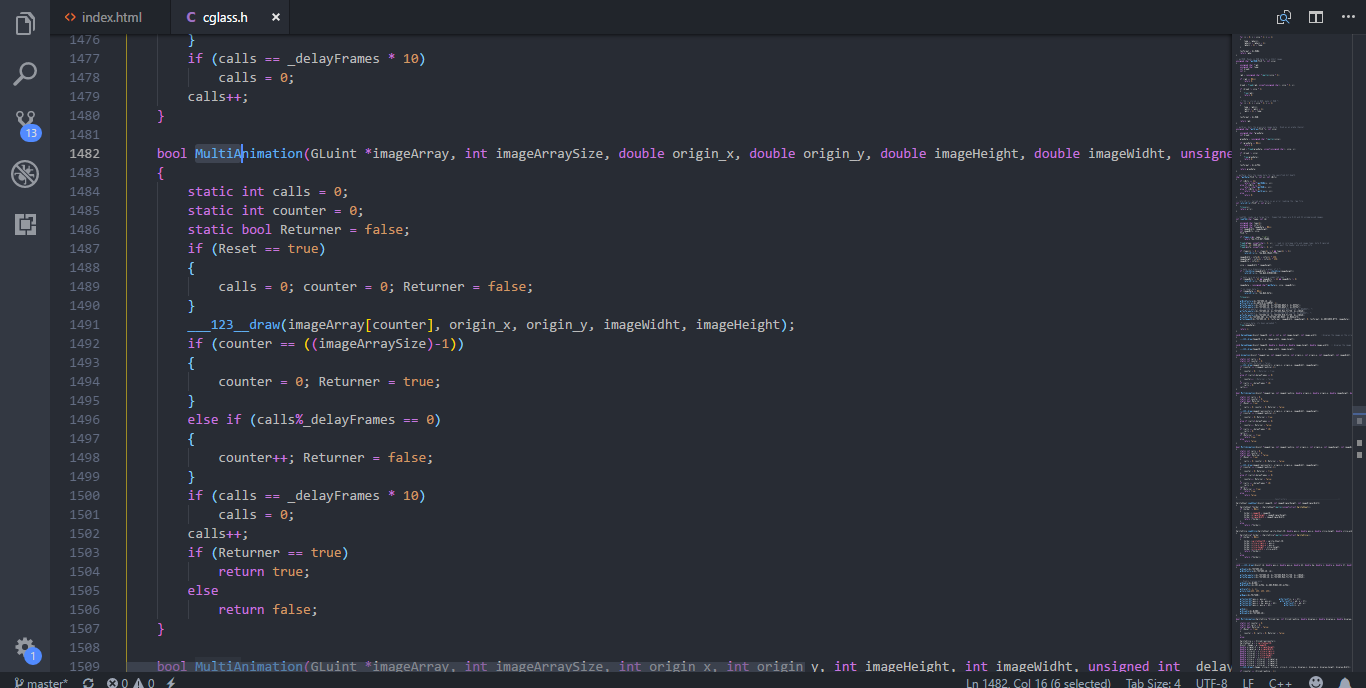Click 'static bool Returner = false;' line

pyautogui.click(x=299, y=229)
